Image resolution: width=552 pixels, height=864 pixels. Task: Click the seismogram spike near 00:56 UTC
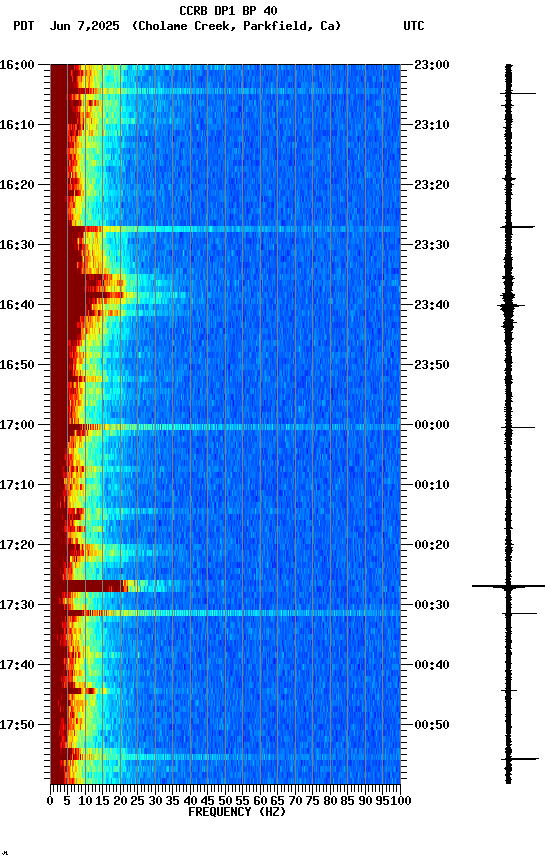pyautogui.click(x=519, y=759)
